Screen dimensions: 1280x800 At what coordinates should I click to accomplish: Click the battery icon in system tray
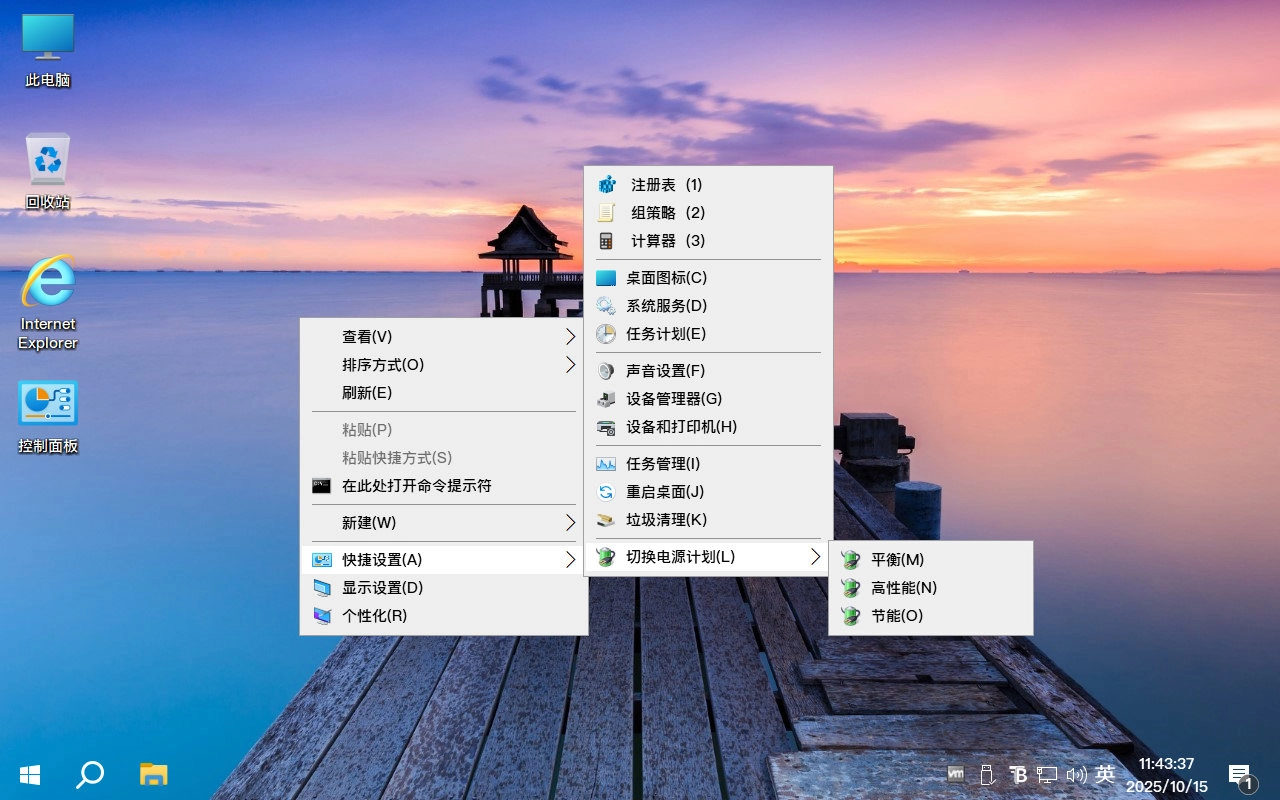[x=987, y=774]
